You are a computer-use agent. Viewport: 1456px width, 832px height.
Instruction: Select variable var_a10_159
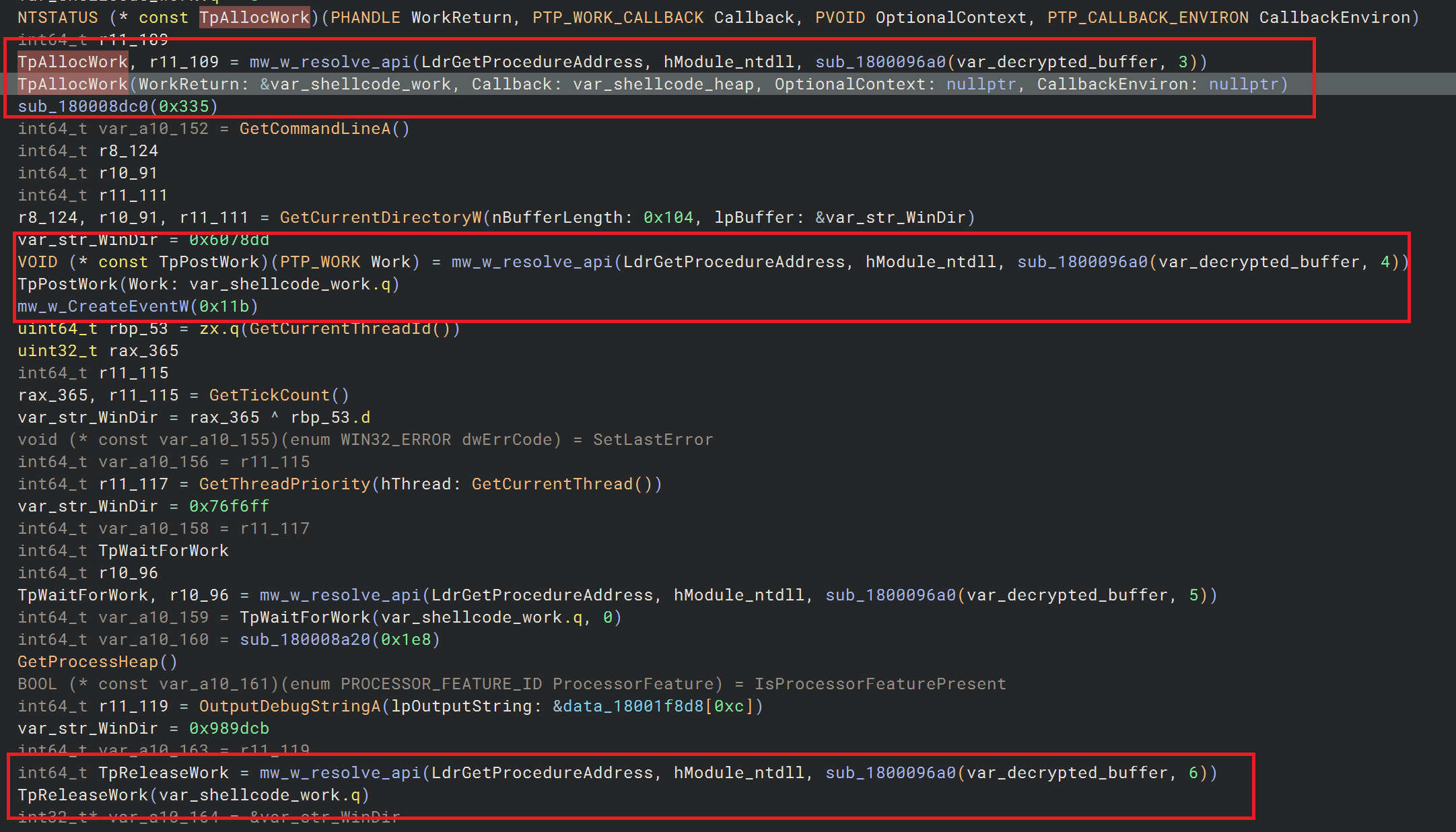pyautogui.click(x=153, y=617)
